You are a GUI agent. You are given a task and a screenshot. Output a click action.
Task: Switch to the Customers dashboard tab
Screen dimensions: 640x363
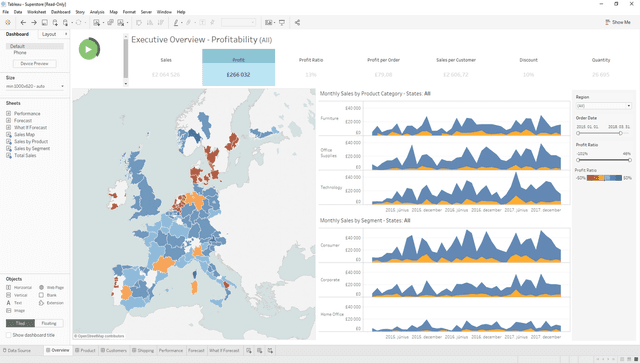[113, 350]
